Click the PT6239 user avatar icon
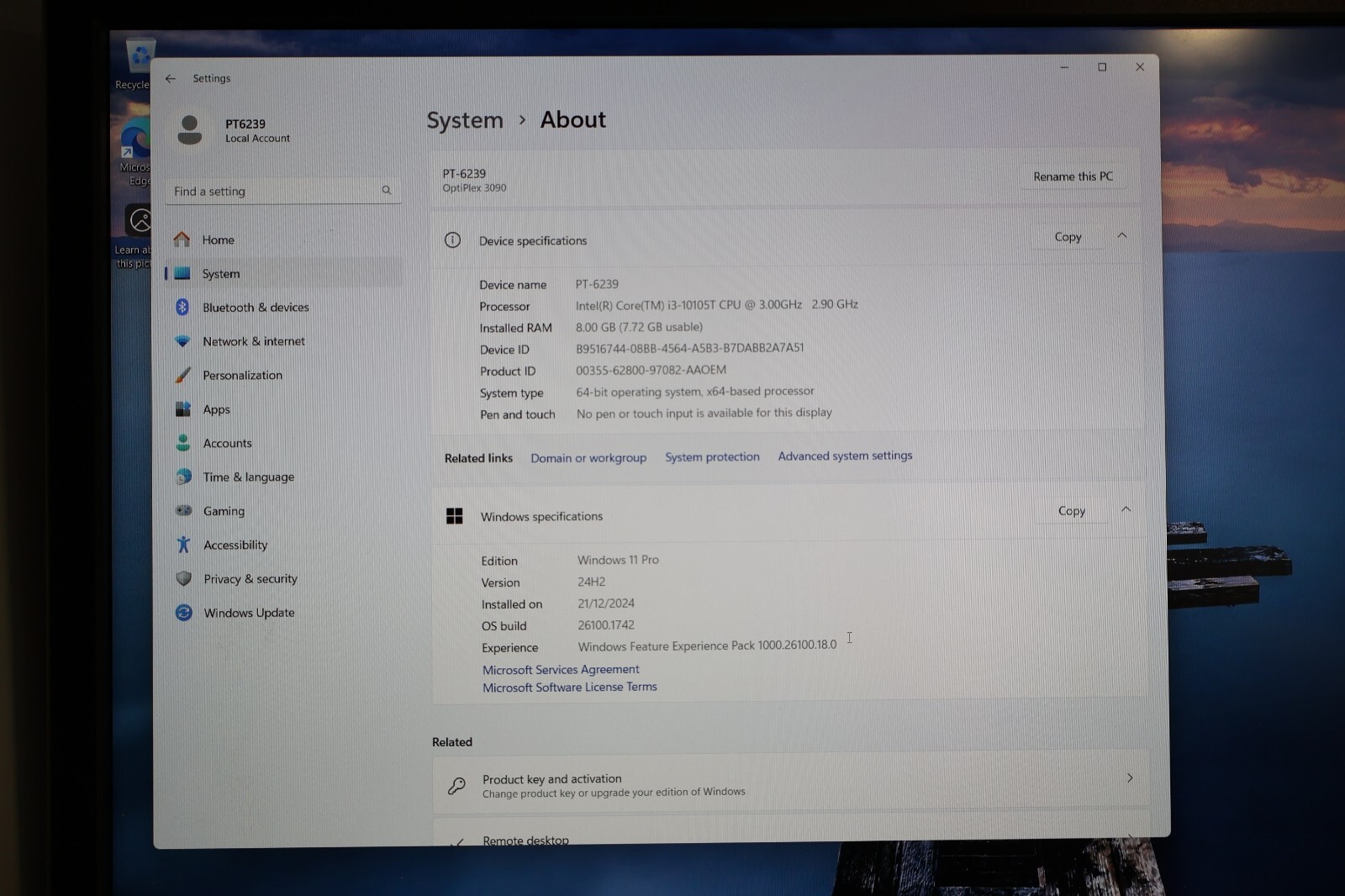This screenshot has width=1345, height=896. (x=190, y=129)
